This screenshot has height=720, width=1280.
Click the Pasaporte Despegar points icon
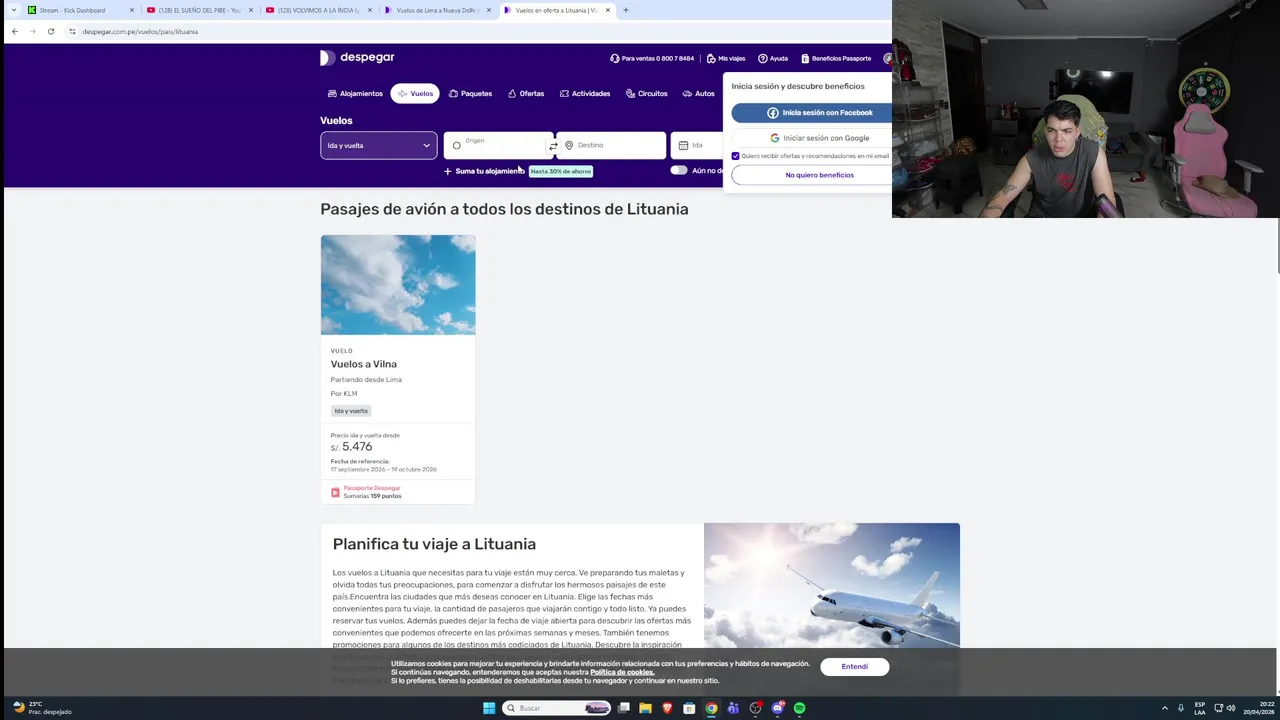coord(335,492)
